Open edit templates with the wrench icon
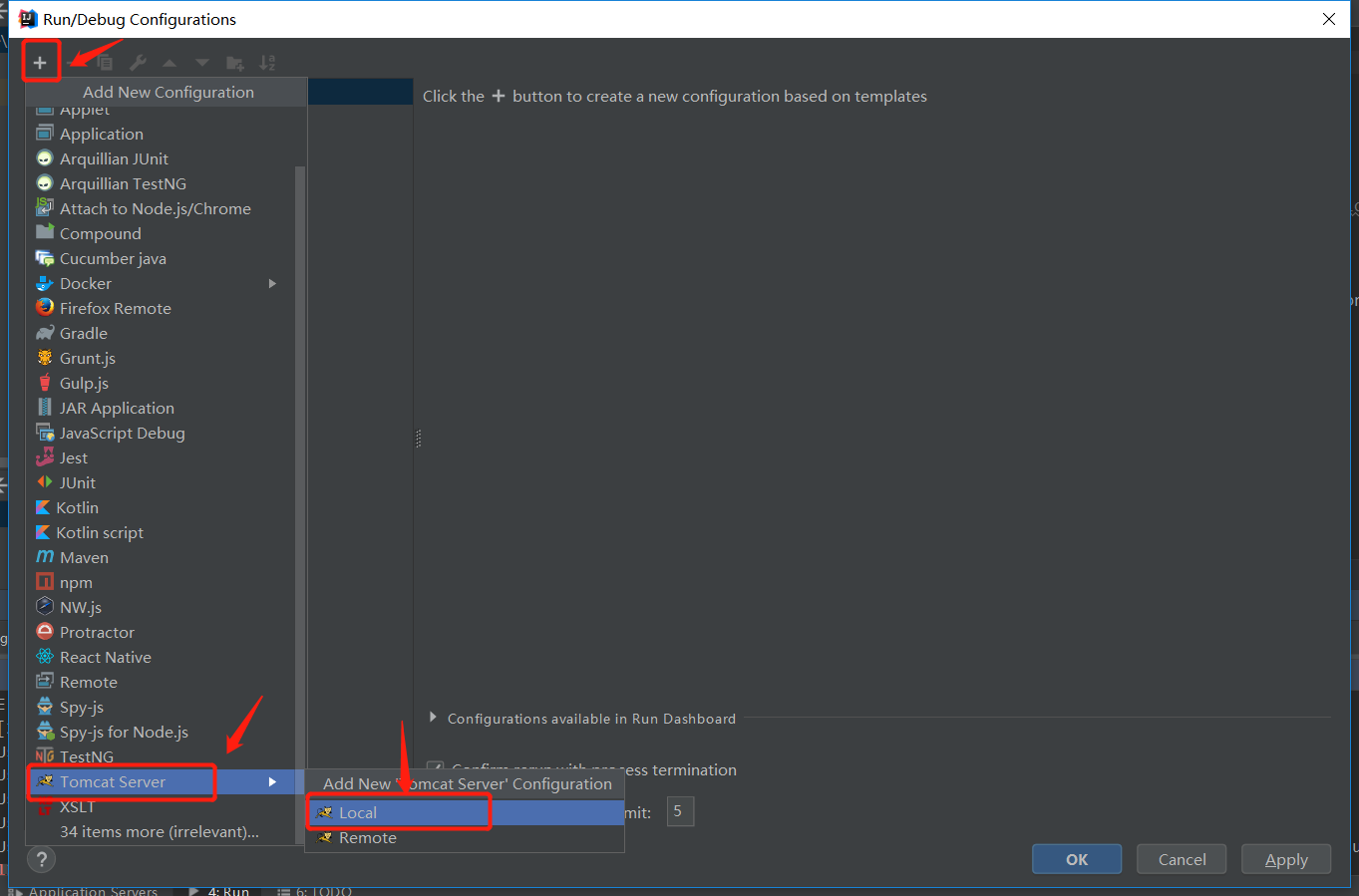 pyautogui.click(x=137, y=62)
